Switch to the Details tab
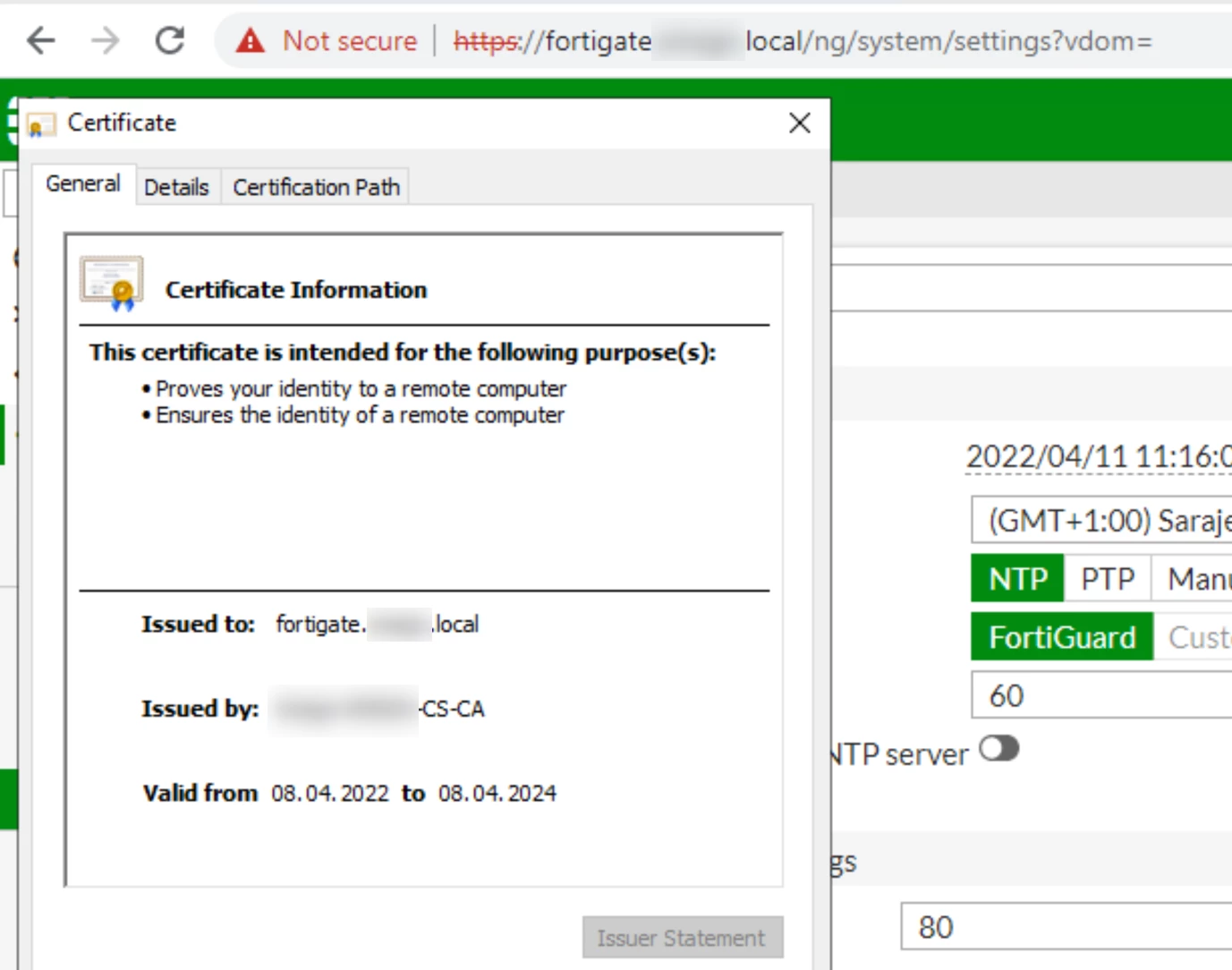1232x970 pixels. (x=176, y=187)
